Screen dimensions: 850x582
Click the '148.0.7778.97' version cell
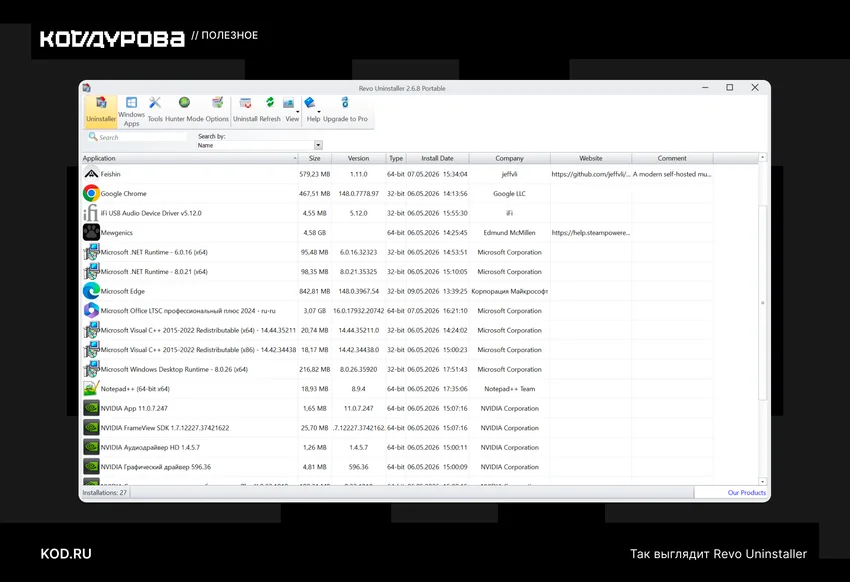358,193
